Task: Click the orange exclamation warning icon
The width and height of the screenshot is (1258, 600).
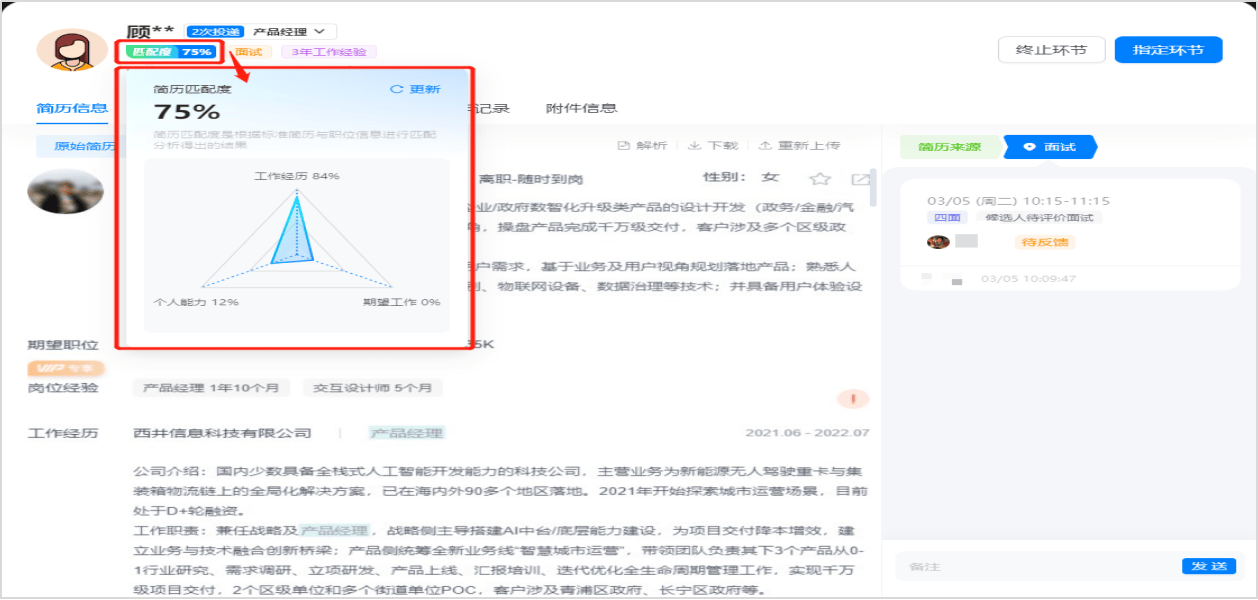Action: pyautogui.click(x=852, y=398)
